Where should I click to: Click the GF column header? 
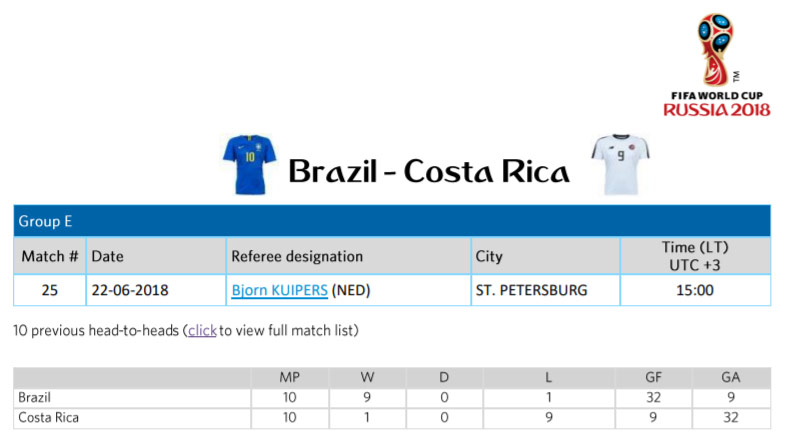tap(654, 377)
